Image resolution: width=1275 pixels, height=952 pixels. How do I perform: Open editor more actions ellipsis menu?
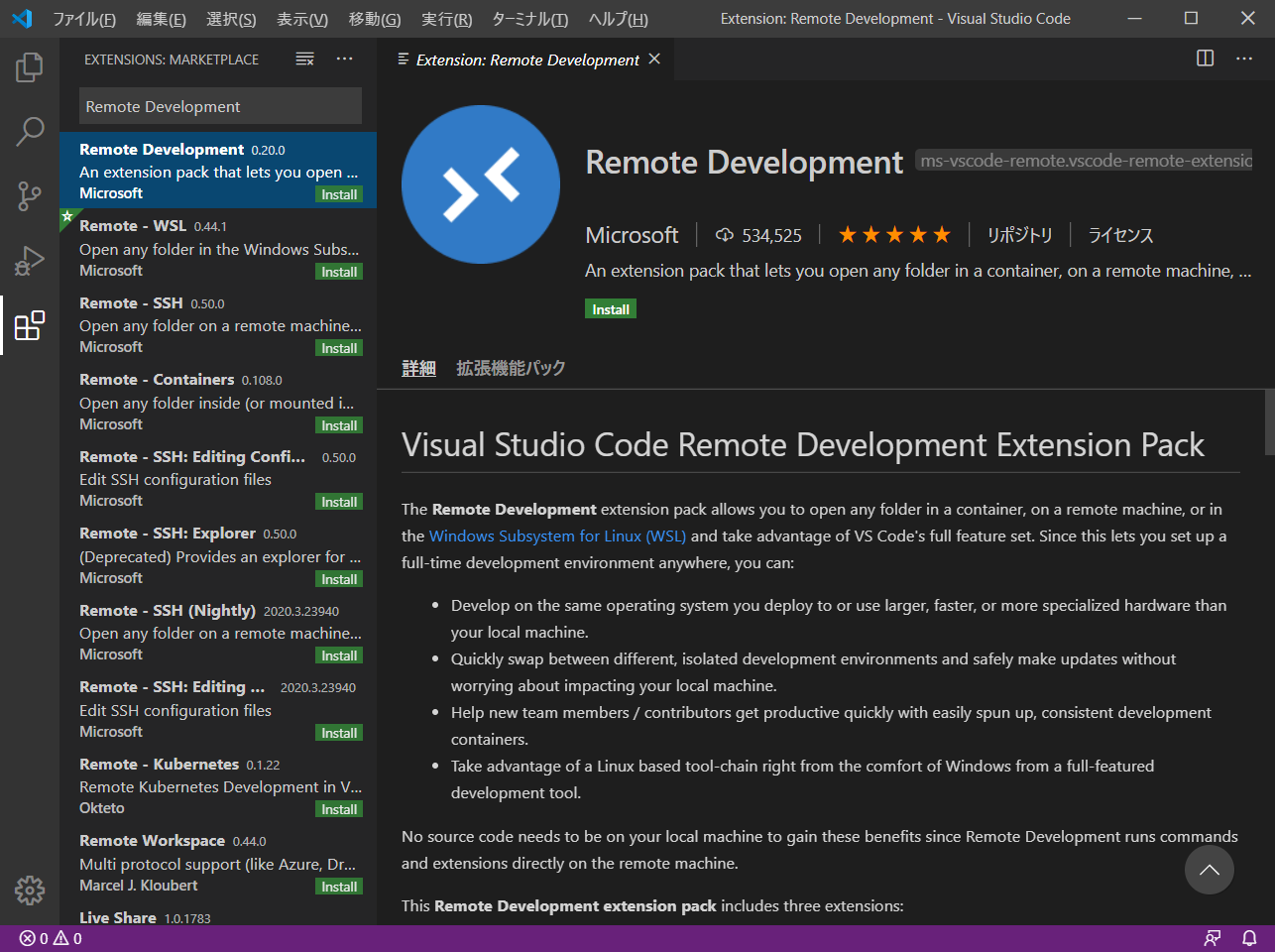[1244, 59]
